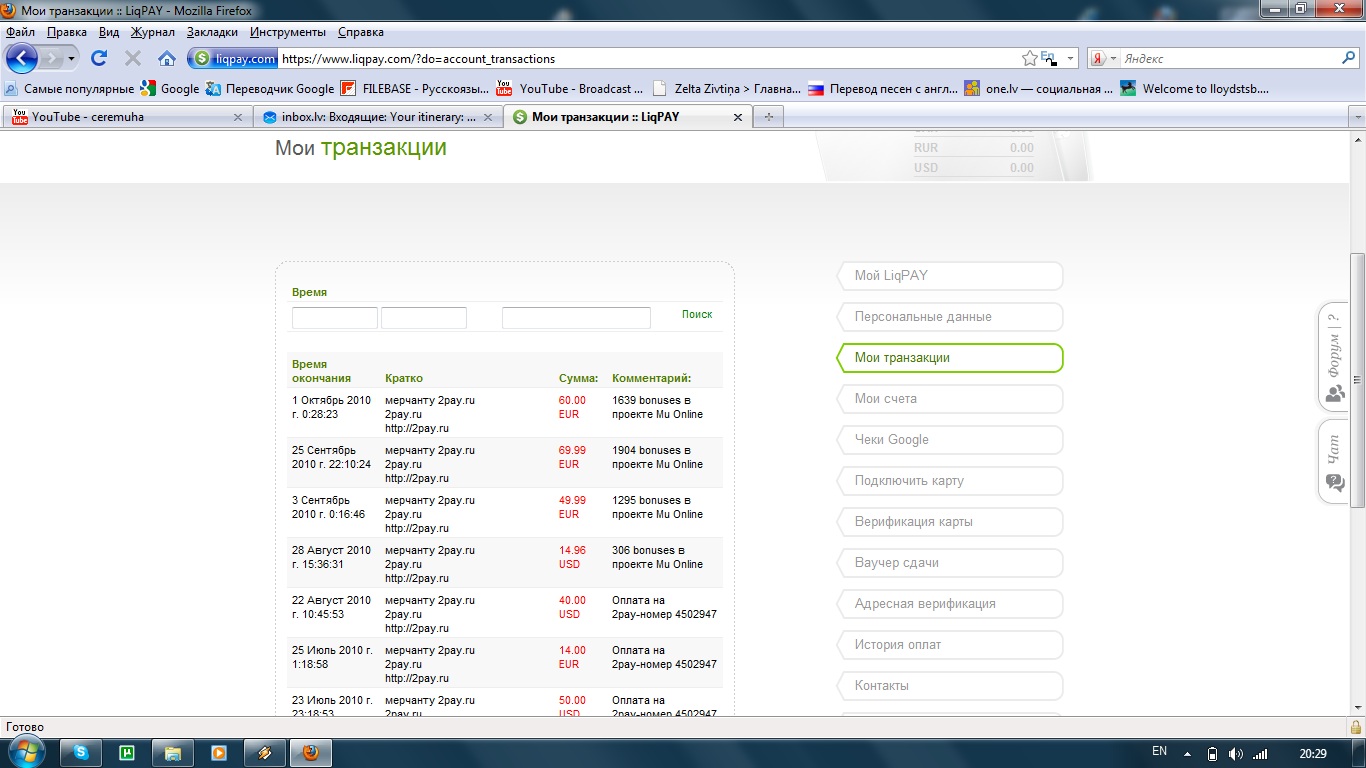Viewport: 1366px width, 768px height.
Task: Open media player from taskbar
Action: tap(219, 753)
